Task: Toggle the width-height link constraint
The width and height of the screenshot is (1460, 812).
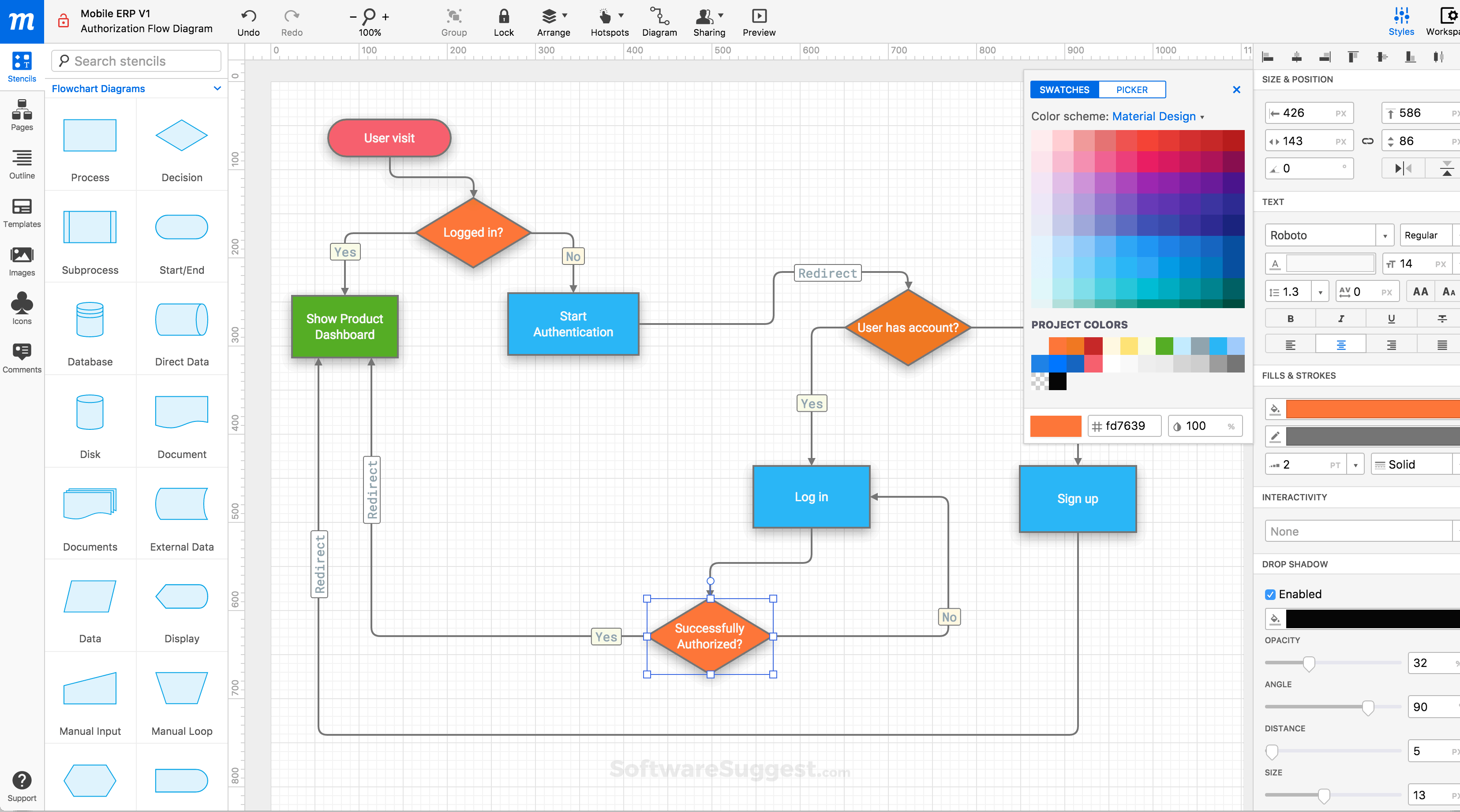Action: point(1367,141)
